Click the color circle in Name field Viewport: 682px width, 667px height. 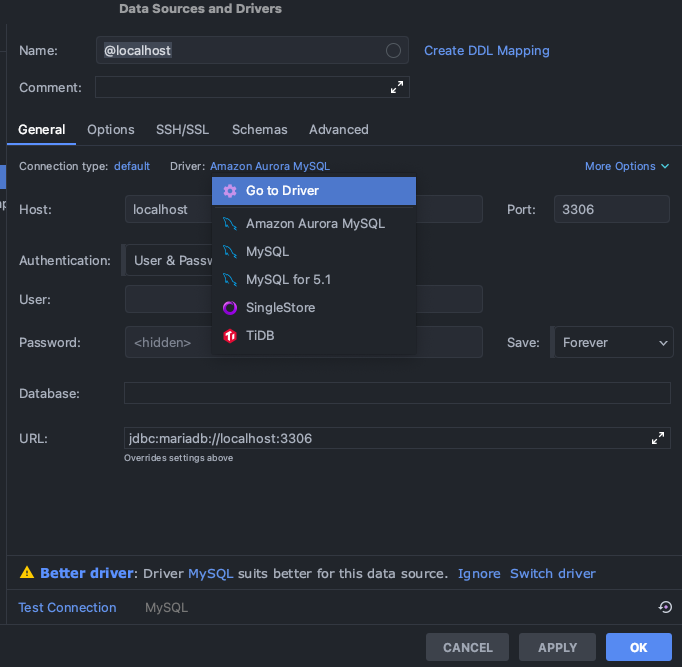pyautogui.click(x=393, y=50)
